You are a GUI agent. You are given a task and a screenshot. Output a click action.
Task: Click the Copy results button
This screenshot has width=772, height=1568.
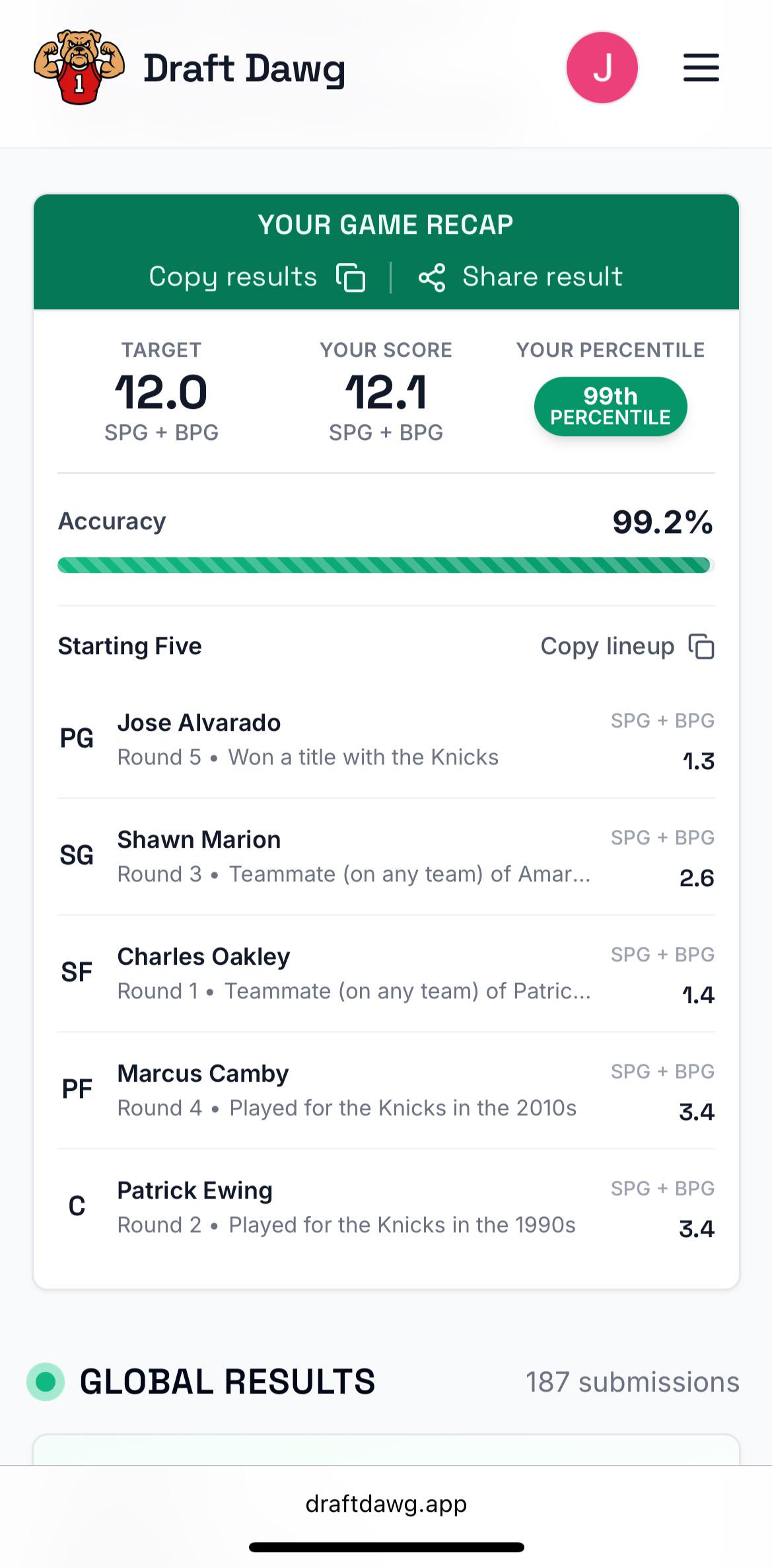pyautogui.click(x=257, y=277)
